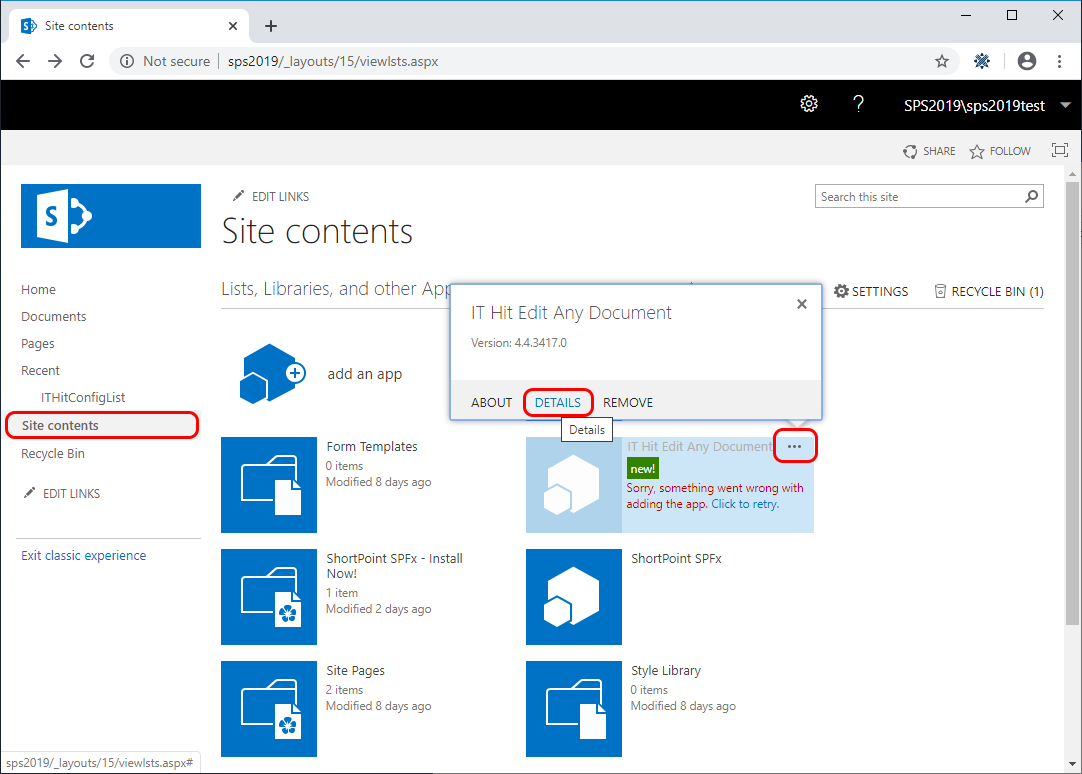This screenshot has width=1082, height=774.
Task: Open Home in left navigation
Action: 38,290
